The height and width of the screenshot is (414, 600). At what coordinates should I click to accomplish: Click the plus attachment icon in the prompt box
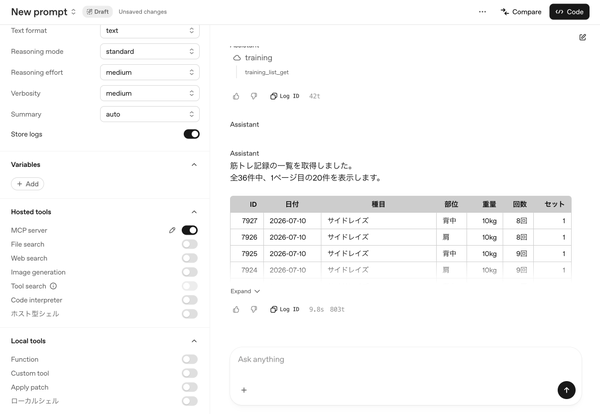pos(244,390)
